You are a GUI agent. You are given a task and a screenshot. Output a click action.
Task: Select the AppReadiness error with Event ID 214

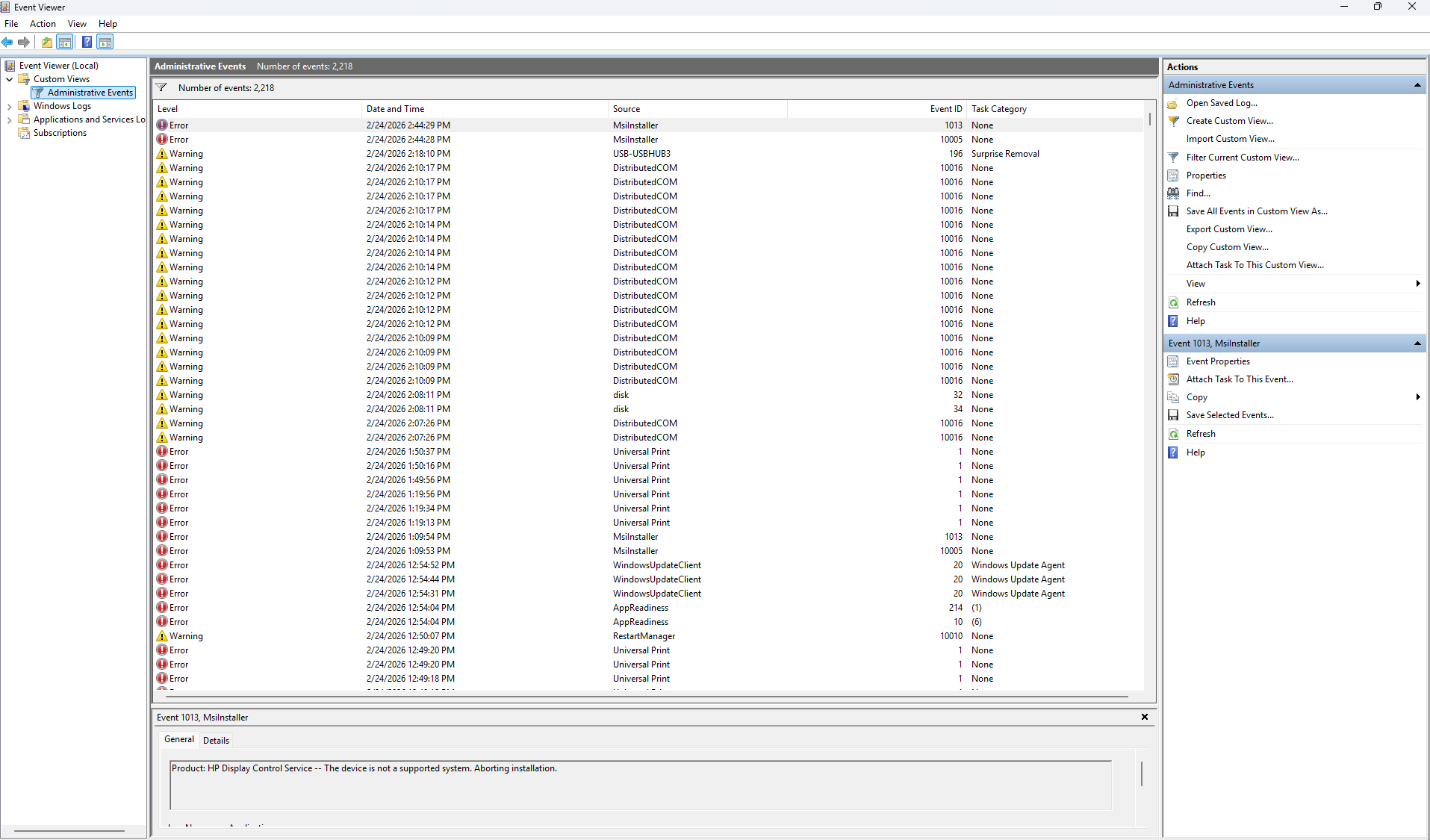pyautogui.click(x=648, y=608)
